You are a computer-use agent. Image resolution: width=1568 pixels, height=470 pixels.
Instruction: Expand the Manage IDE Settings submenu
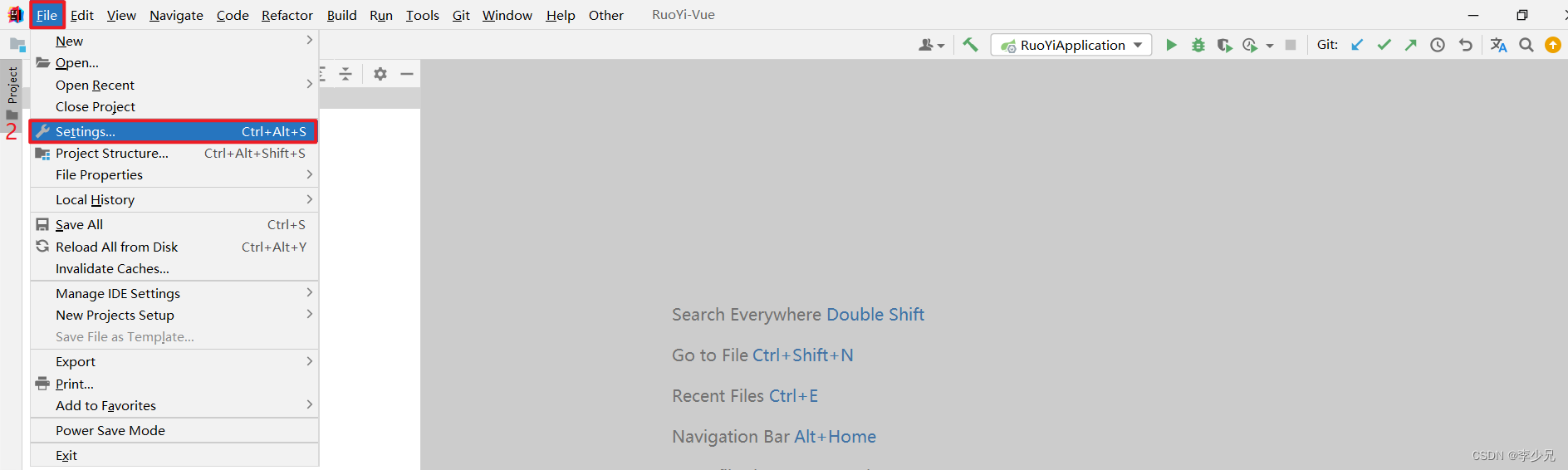174,293
